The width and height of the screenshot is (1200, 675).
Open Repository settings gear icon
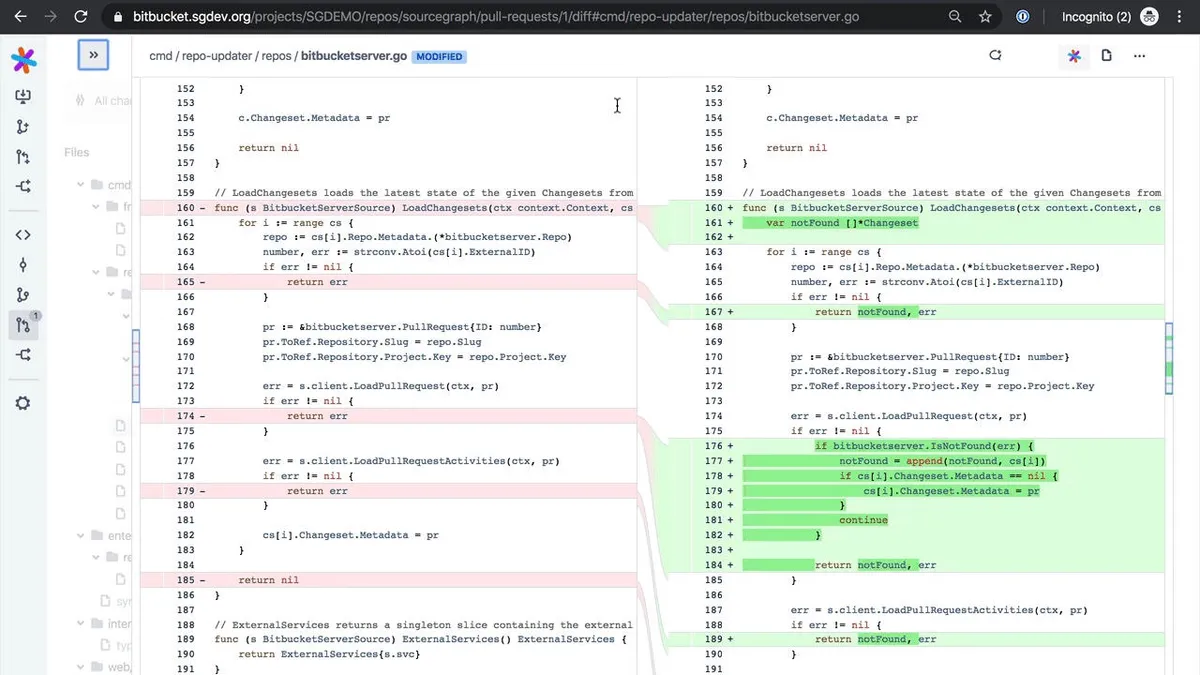tap(23, 403)
